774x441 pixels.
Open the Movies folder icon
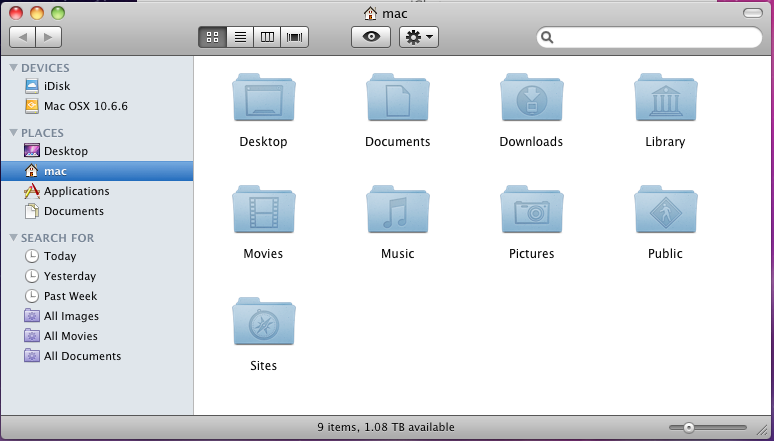(264, 210)
